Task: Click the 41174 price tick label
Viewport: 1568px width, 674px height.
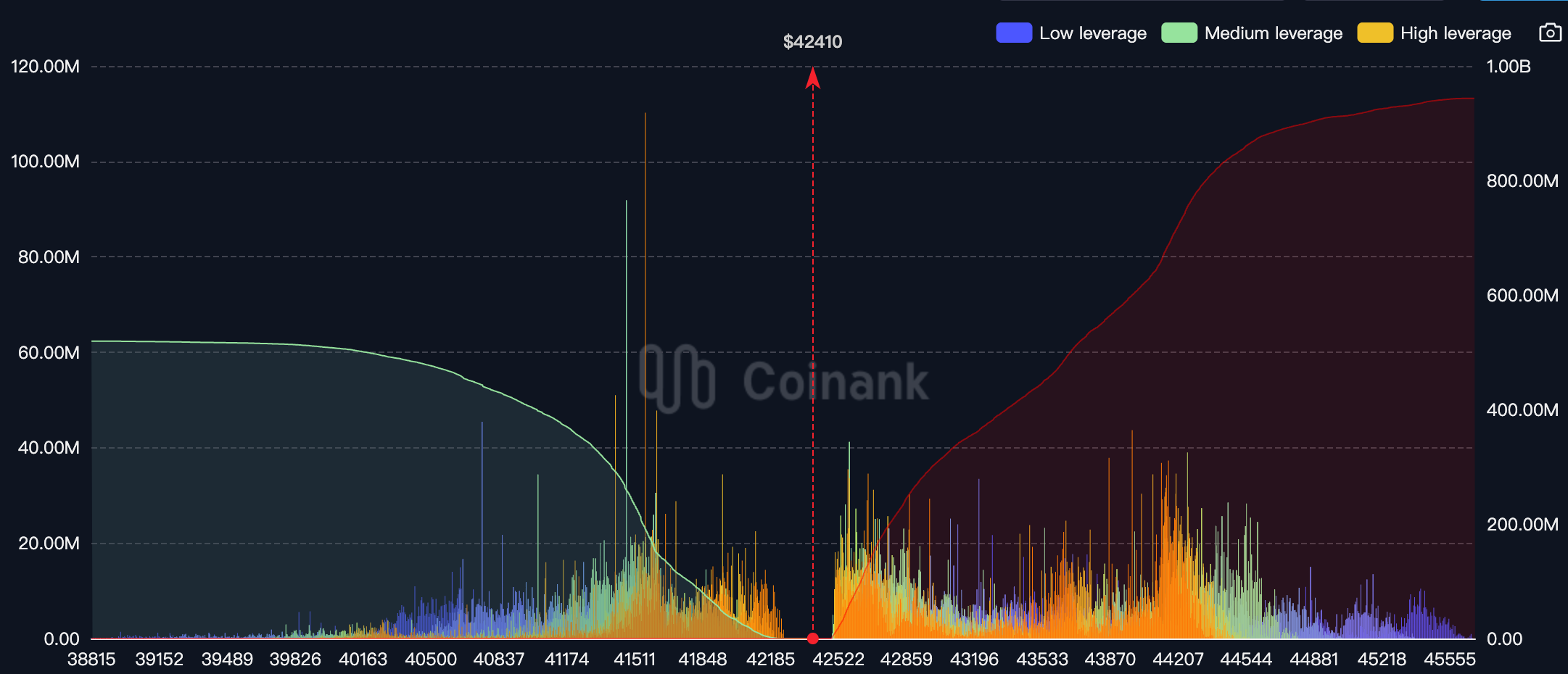Action: [566, 660]
